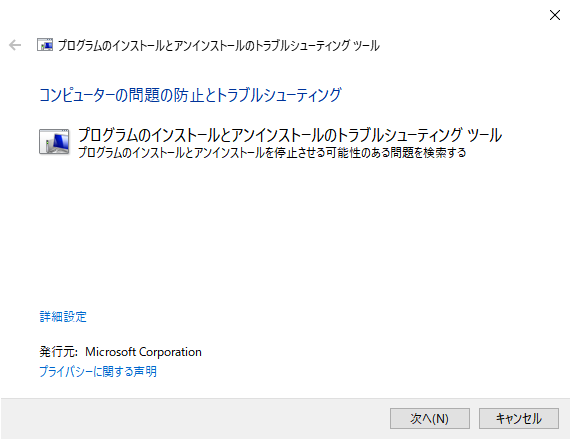This screenshot has height=440, width=571.
Task: Click the blue コンピューターの問題の防止 heading
Action: (x=190, y=95)
